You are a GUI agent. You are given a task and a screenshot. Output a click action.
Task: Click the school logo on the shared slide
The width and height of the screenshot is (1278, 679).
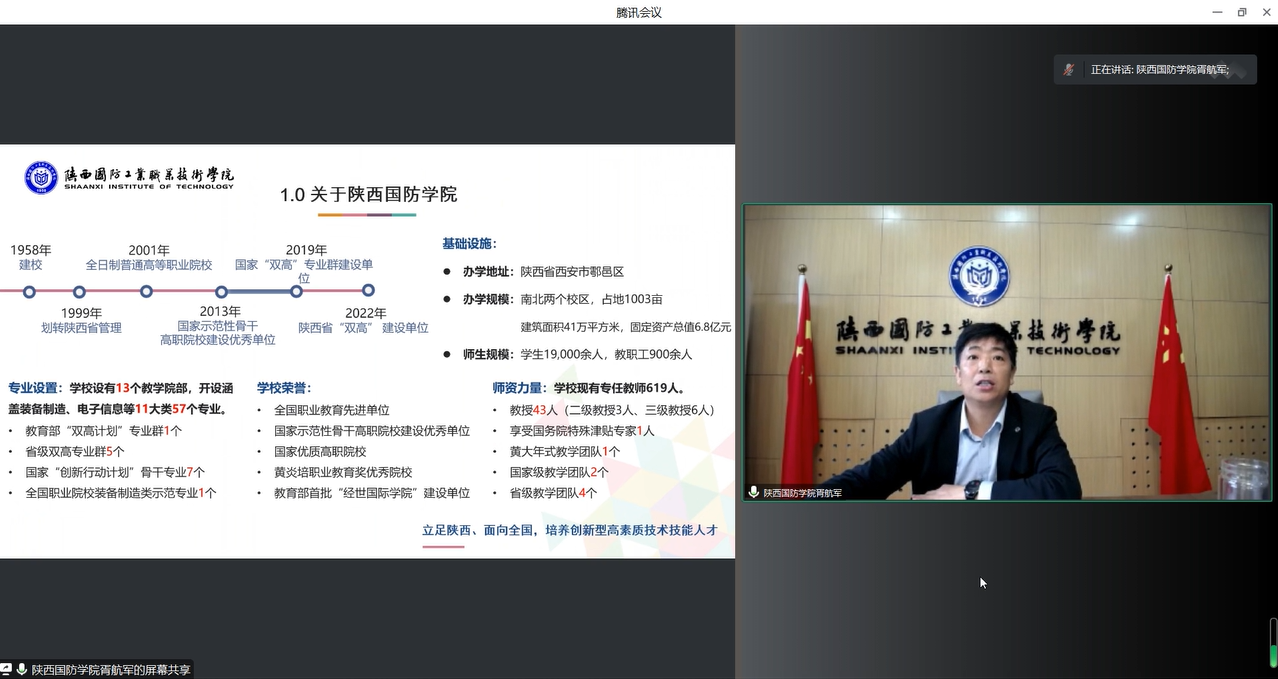[41, 178]
